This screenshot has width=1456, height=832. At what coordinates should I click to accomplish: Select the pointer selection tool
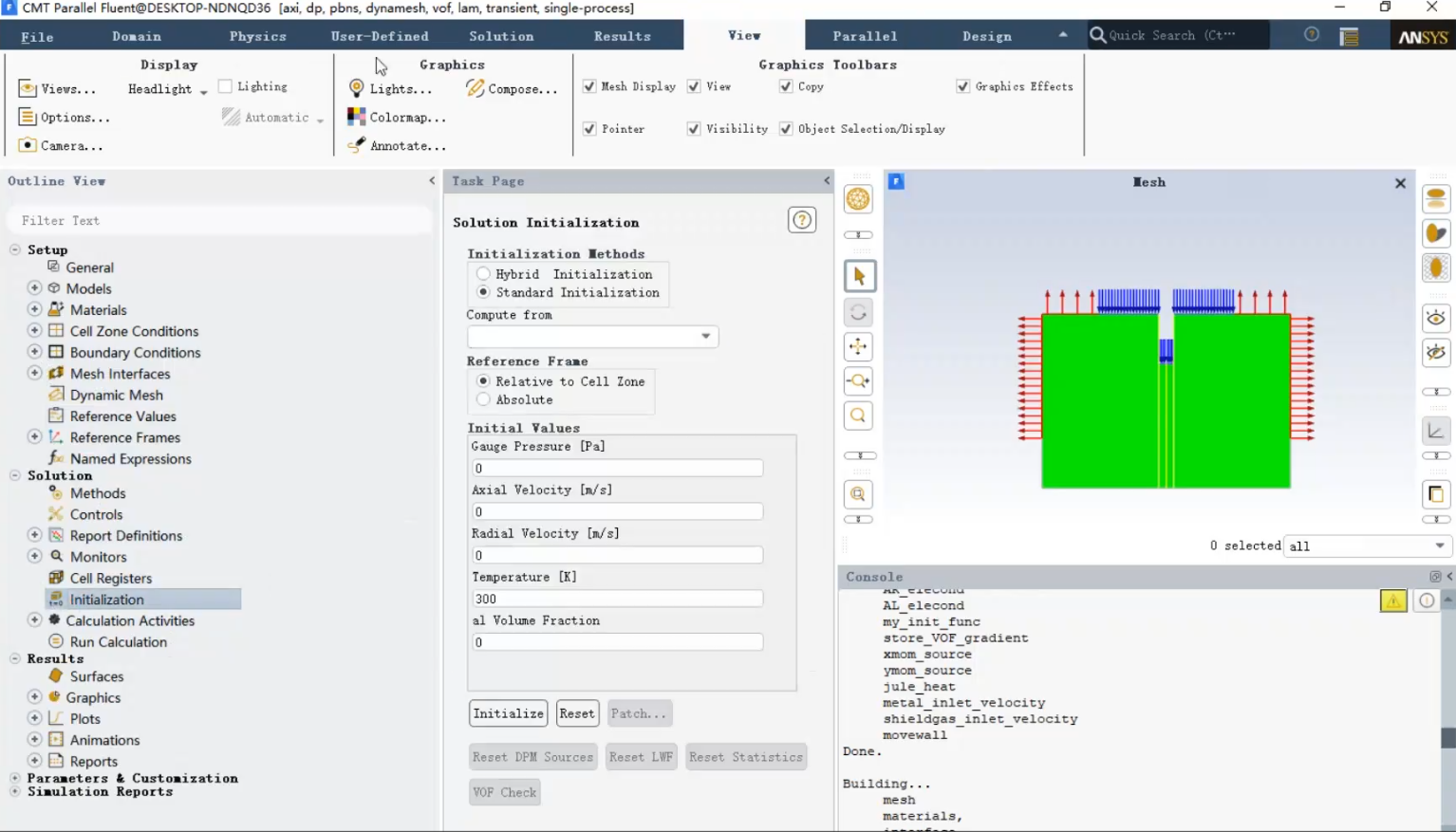click(859, 276)
